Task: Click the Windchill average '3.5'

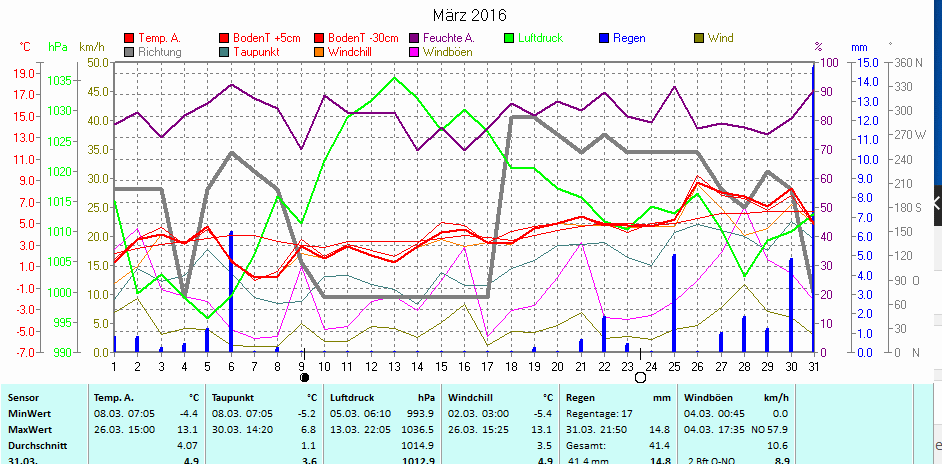Action: 546,446
